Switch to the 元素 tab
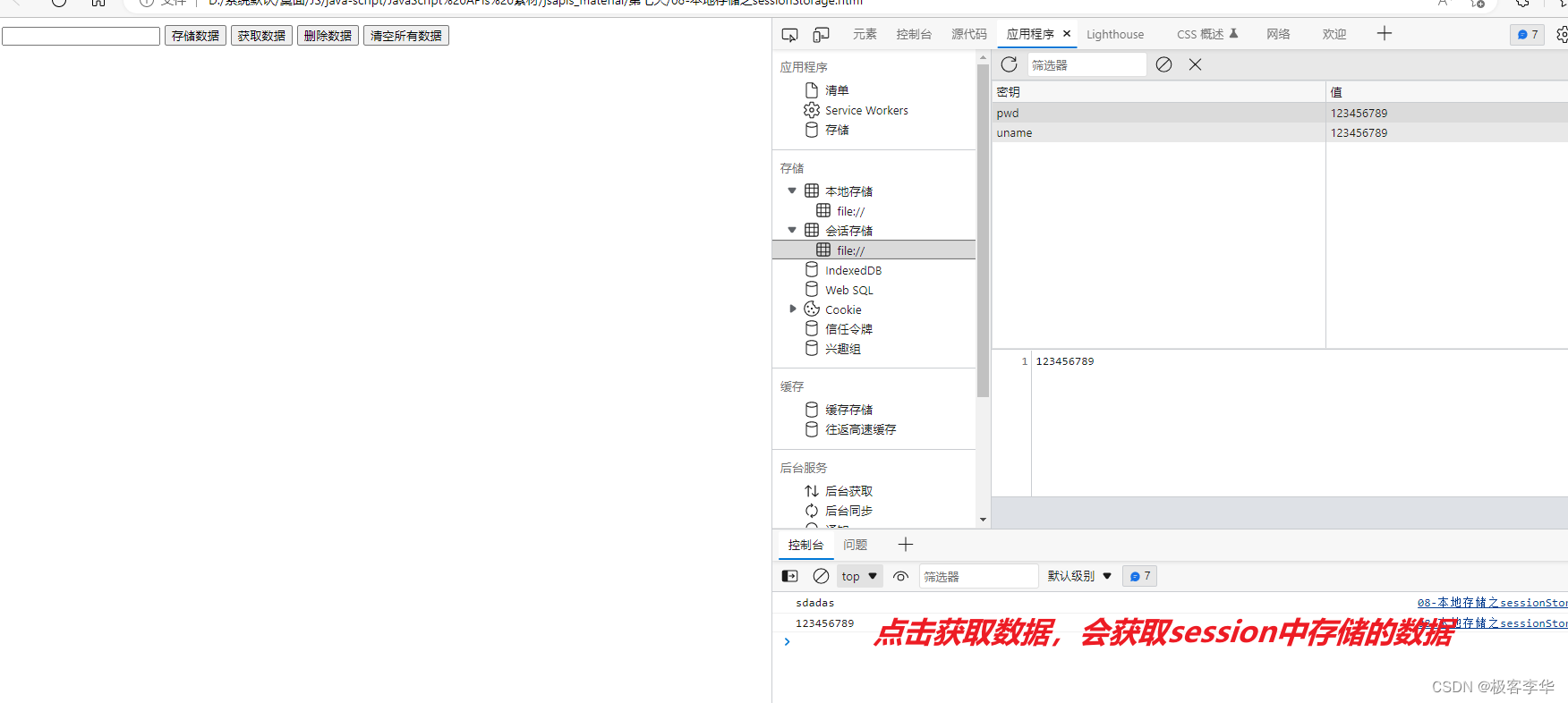The width and height of the screenshot is (1568, 703). click(x=865, y=34)
